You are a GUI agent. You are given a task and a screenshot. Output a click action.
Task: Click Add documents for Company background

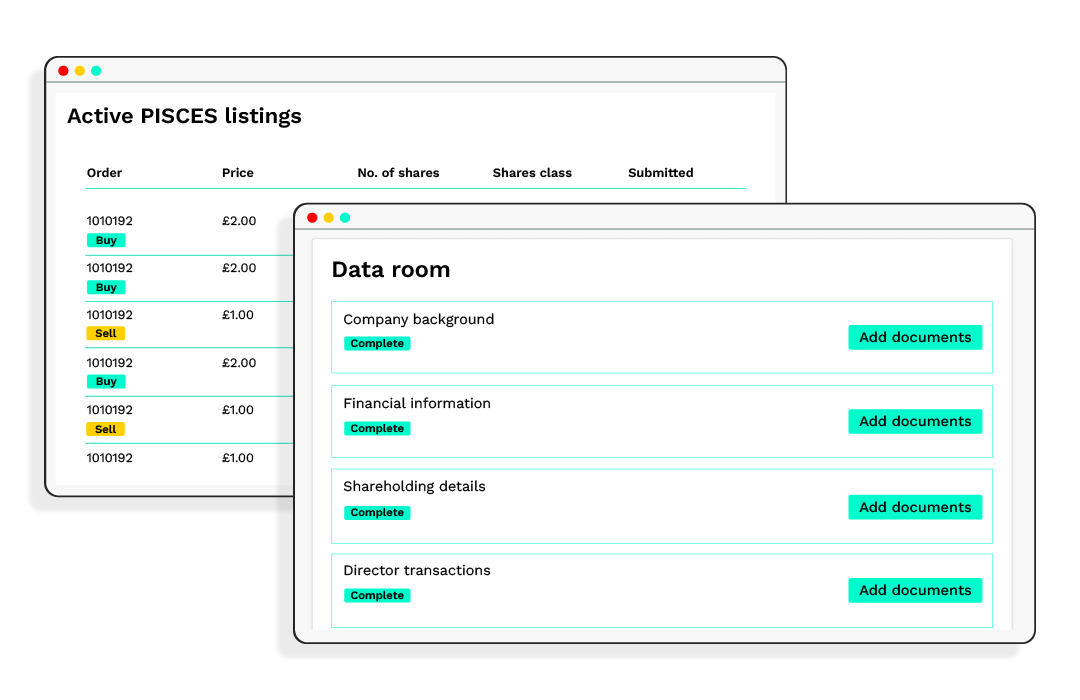coord(915,337)
